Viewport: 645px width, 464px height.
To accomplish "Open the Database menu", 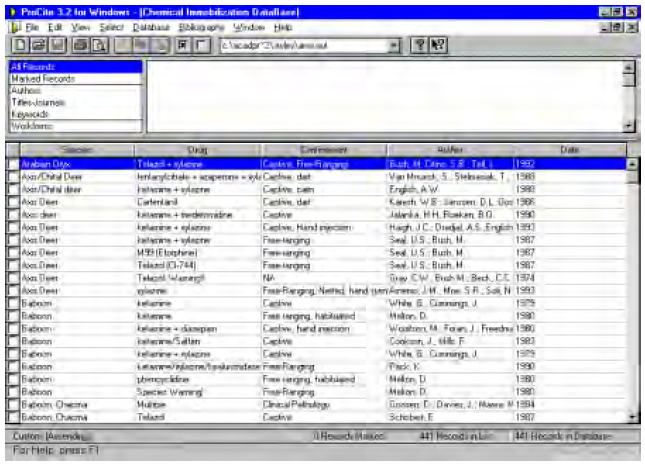I will 151,28.
